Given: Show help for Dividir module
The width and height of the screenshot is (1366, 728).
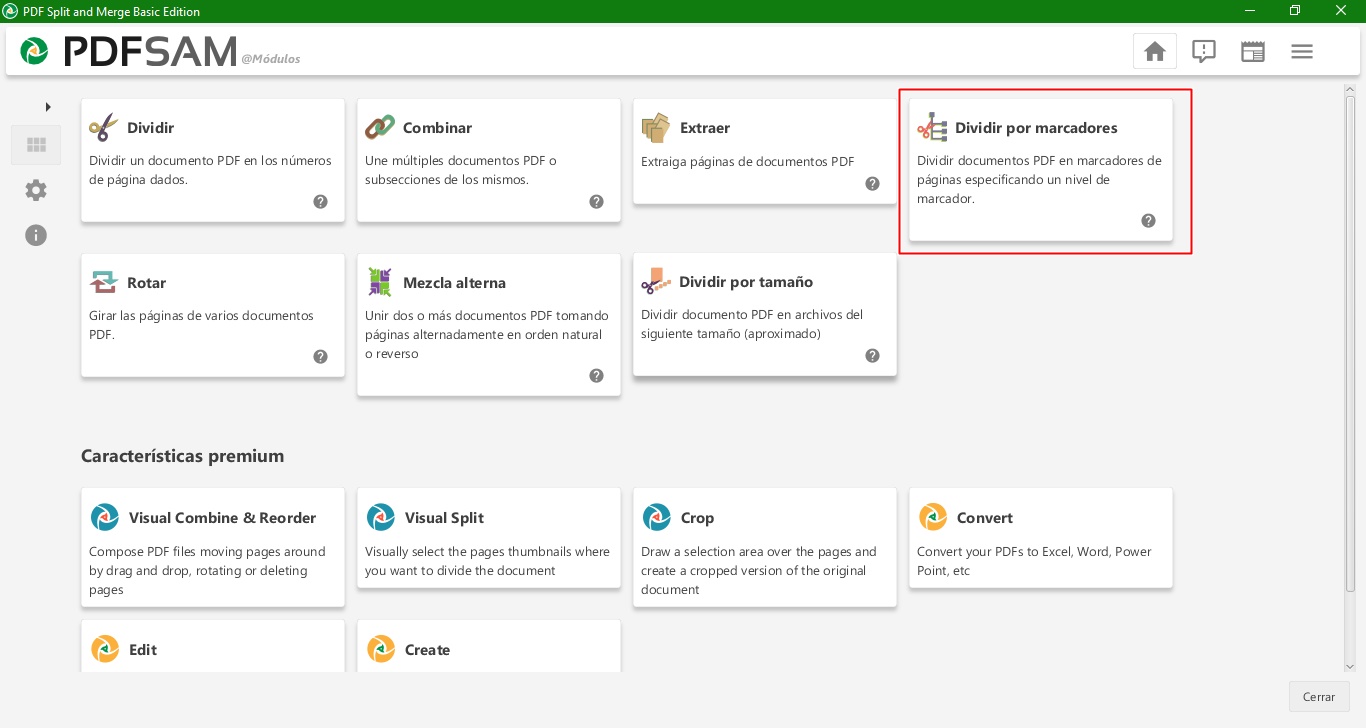Looking at the screenshot, I should click(320, 201).
